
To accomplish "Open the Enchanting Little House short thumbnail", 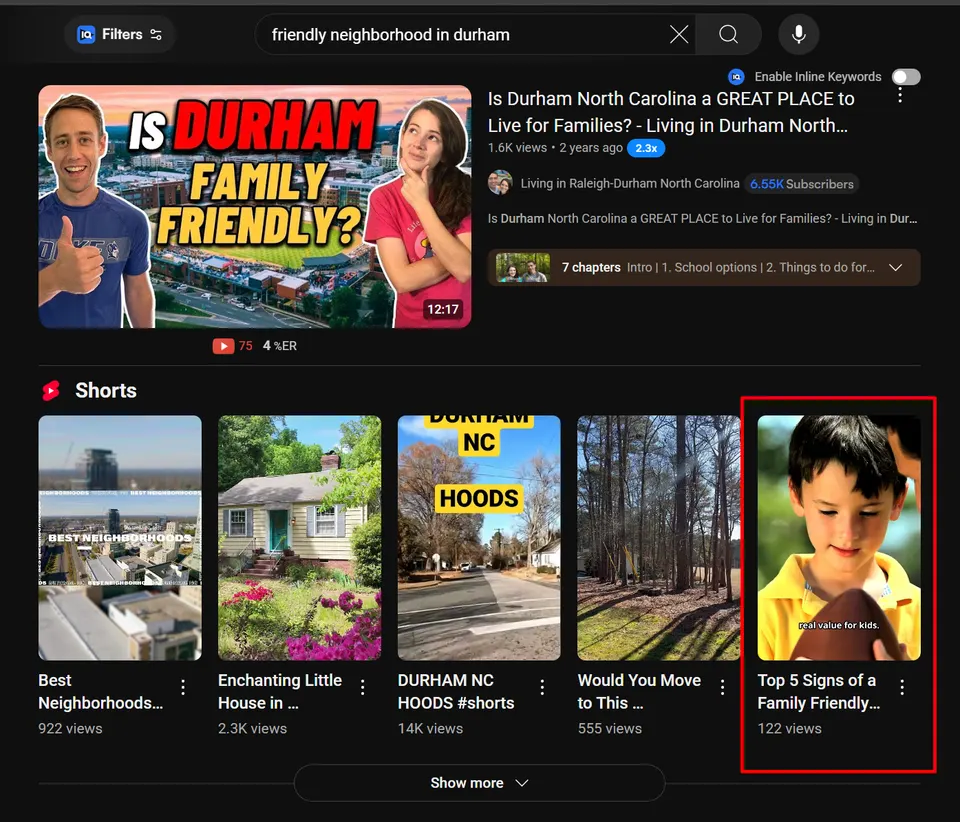I will click(299, 538).
